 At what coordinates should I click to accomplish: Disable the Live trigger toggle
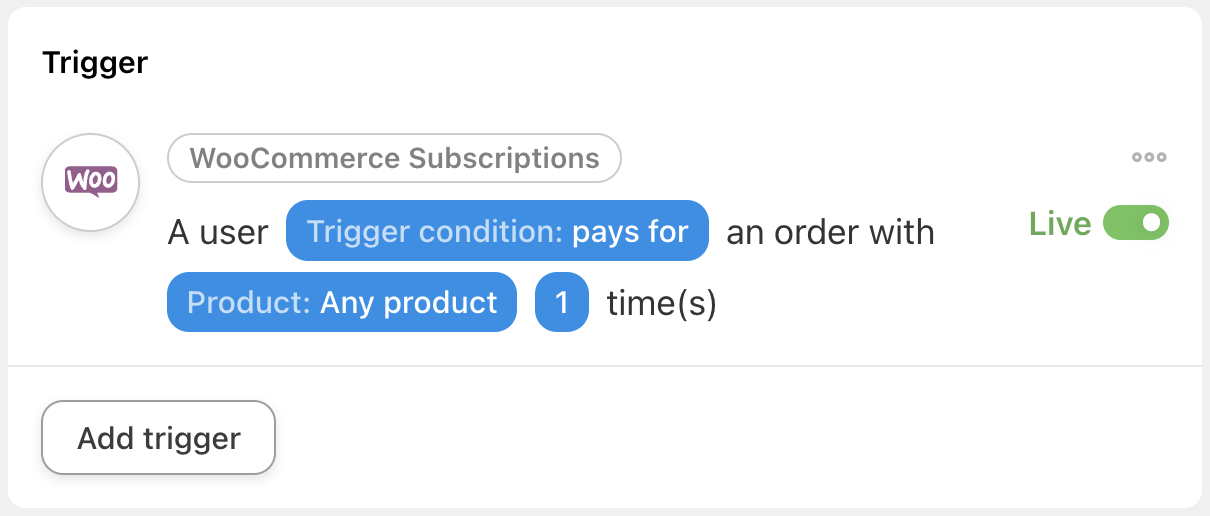(x=1135, y=223)
